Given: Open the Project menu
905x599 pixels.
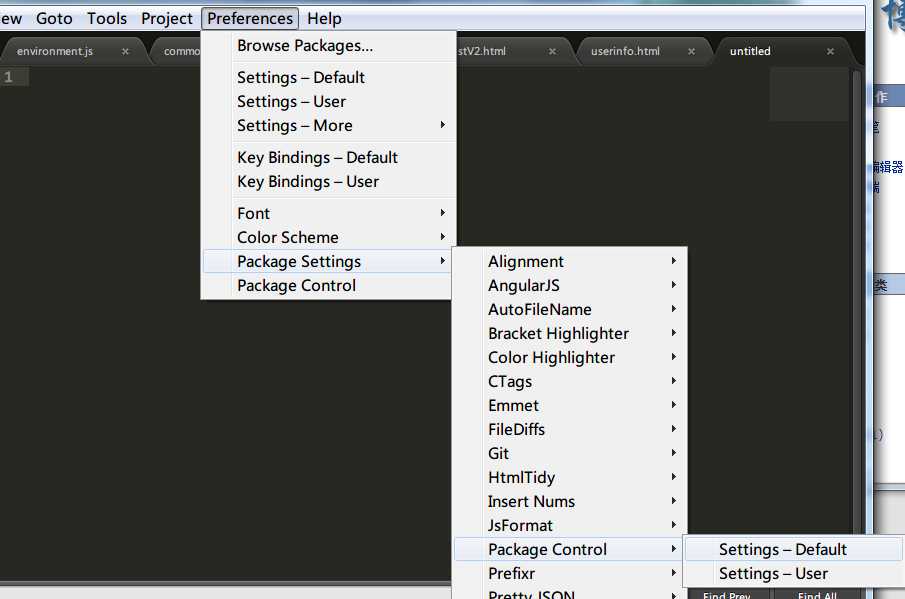Looking at the screenshot, I should point(166,18).
